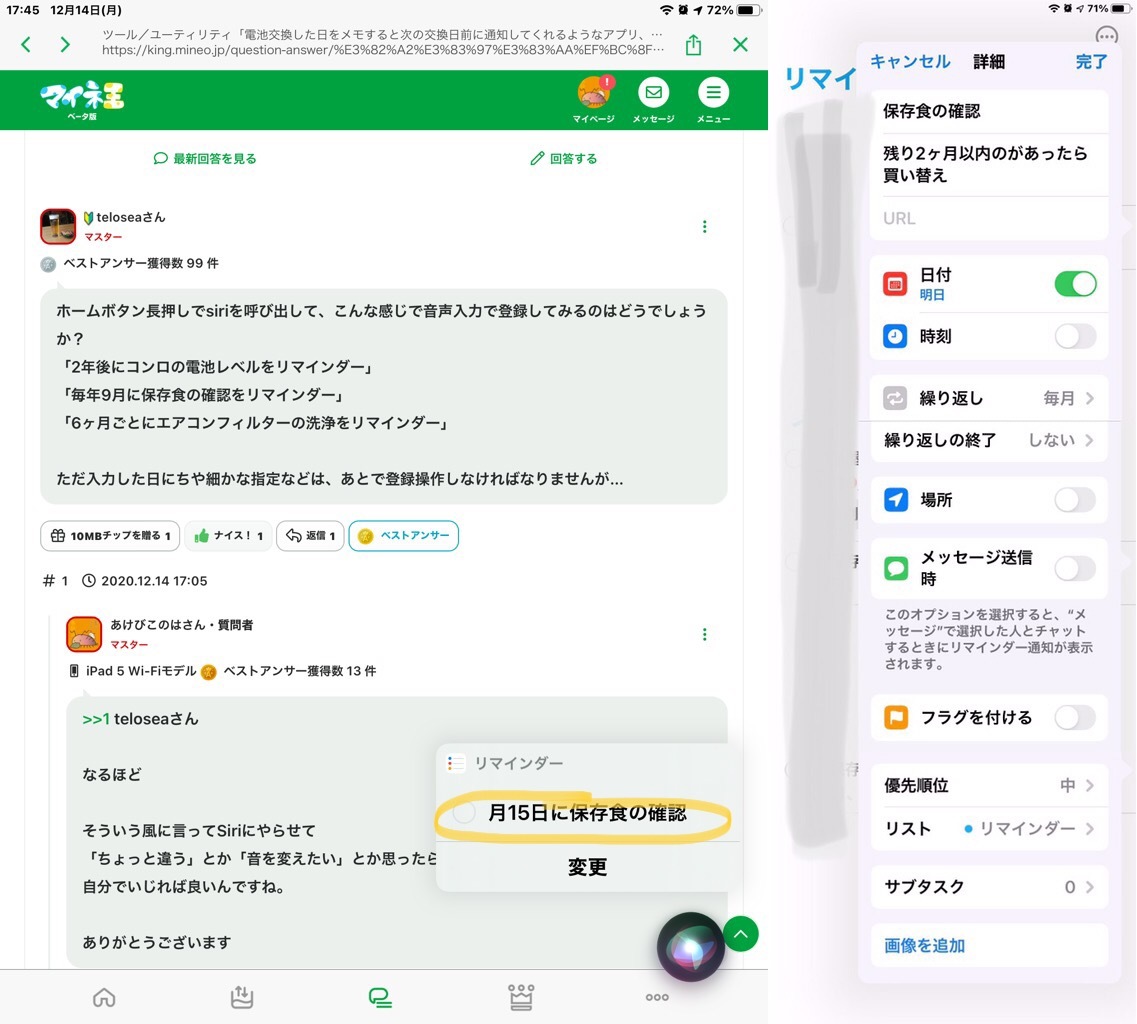The image size is (1137, 1024).
Task: Tap 画像を追加 link
Action: click(924, 946)
